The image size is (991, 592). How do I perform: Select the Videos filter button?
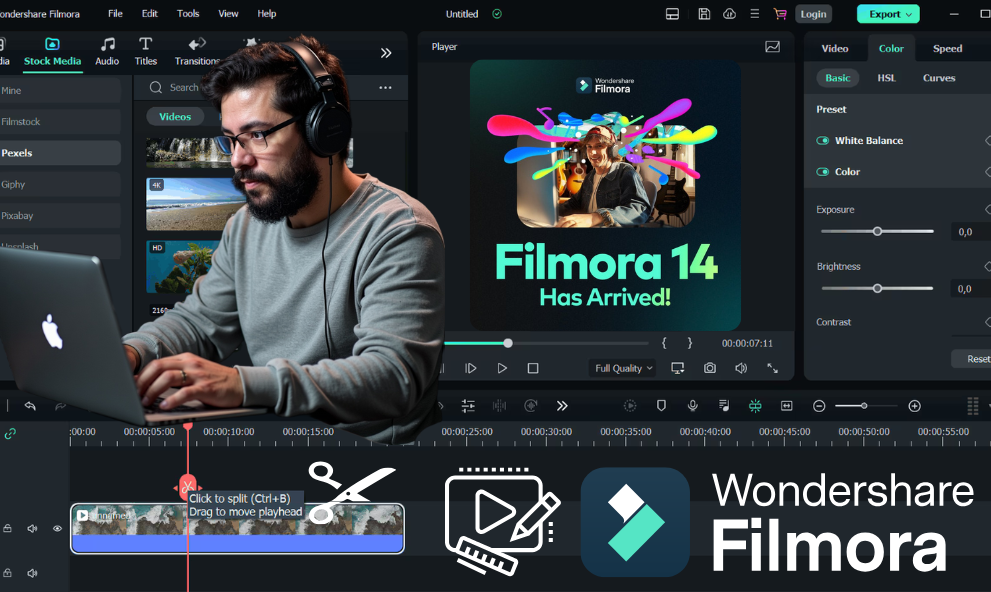[175, 117]
